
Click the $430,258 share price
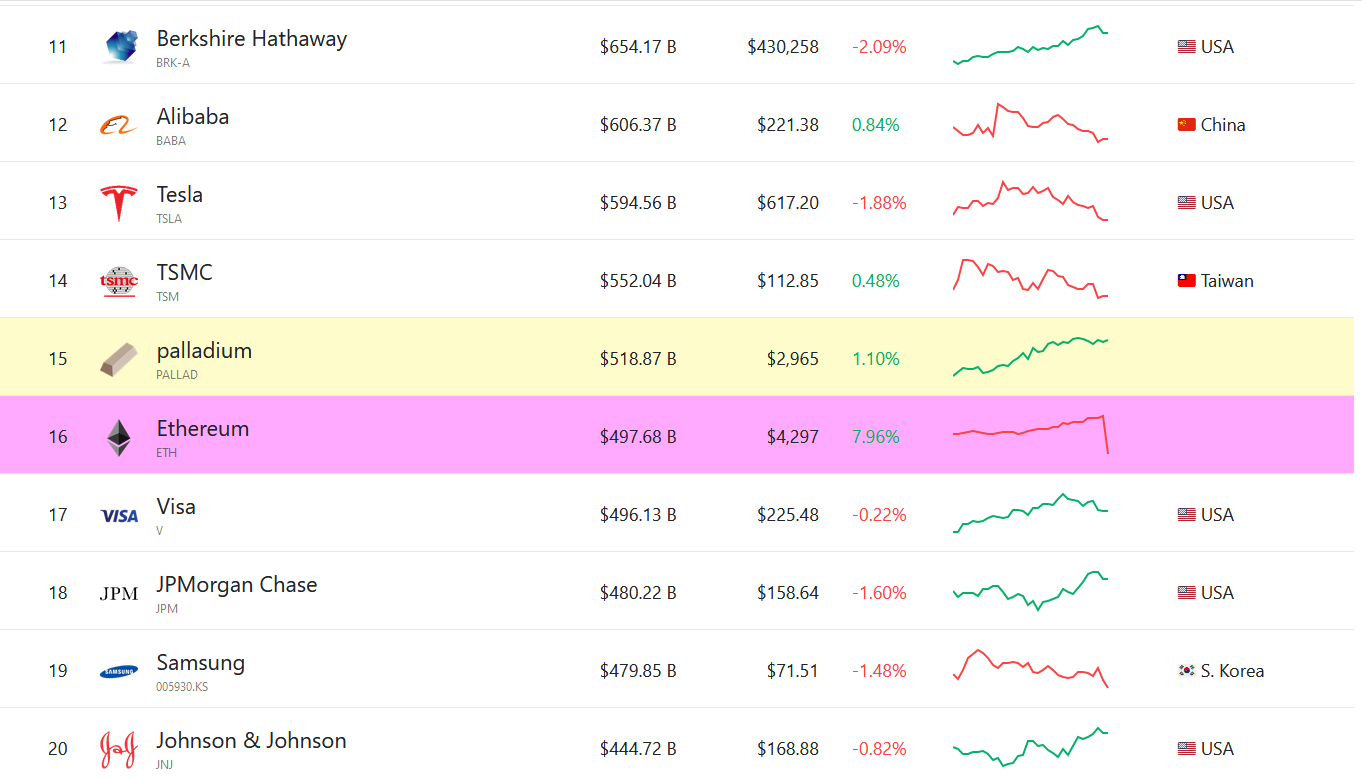pyautogui.click(x=783, y=47)
